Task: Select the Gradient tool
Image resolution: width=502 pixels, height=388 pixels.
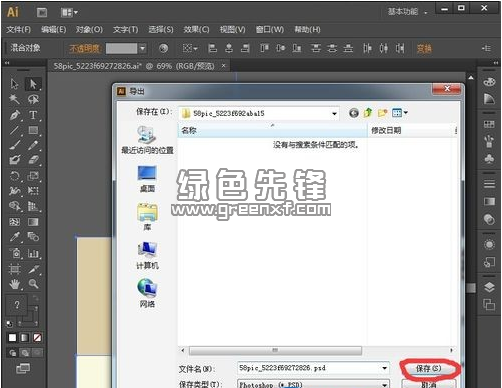Action: [33, 222]
